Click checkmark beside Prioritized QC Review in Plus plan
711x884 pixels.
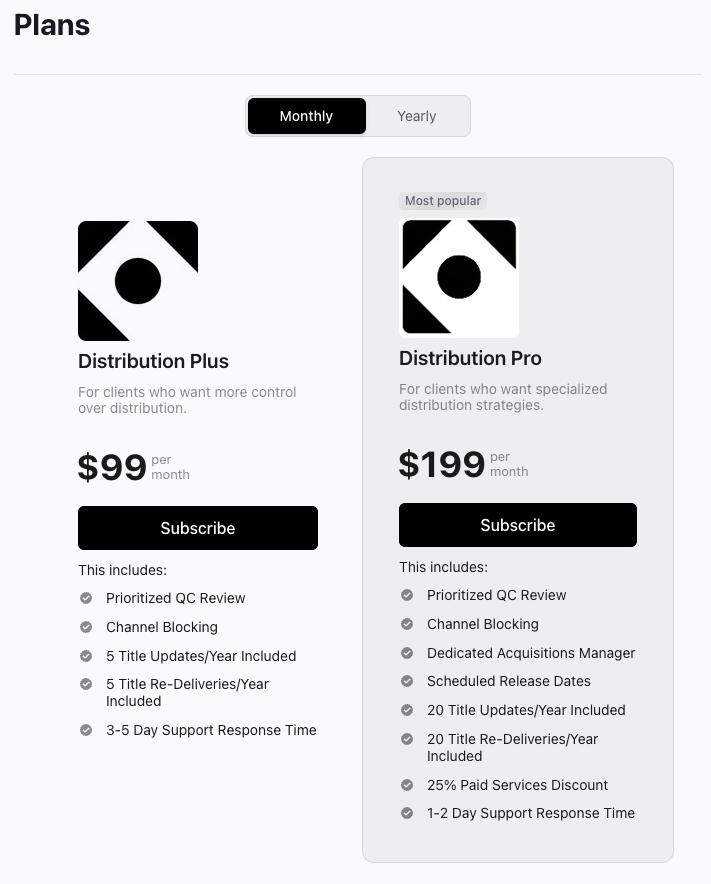[85, 598]
